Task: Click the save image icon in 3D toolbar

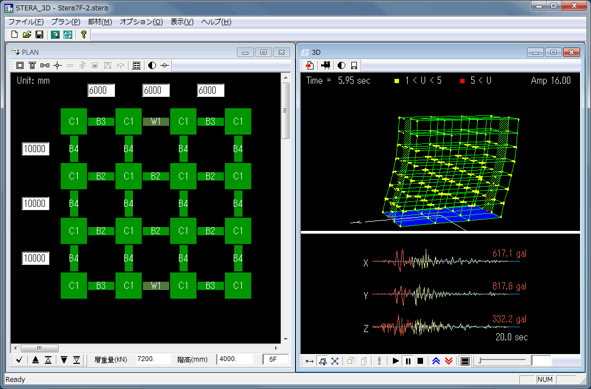Action: click(x=354, y=66)
